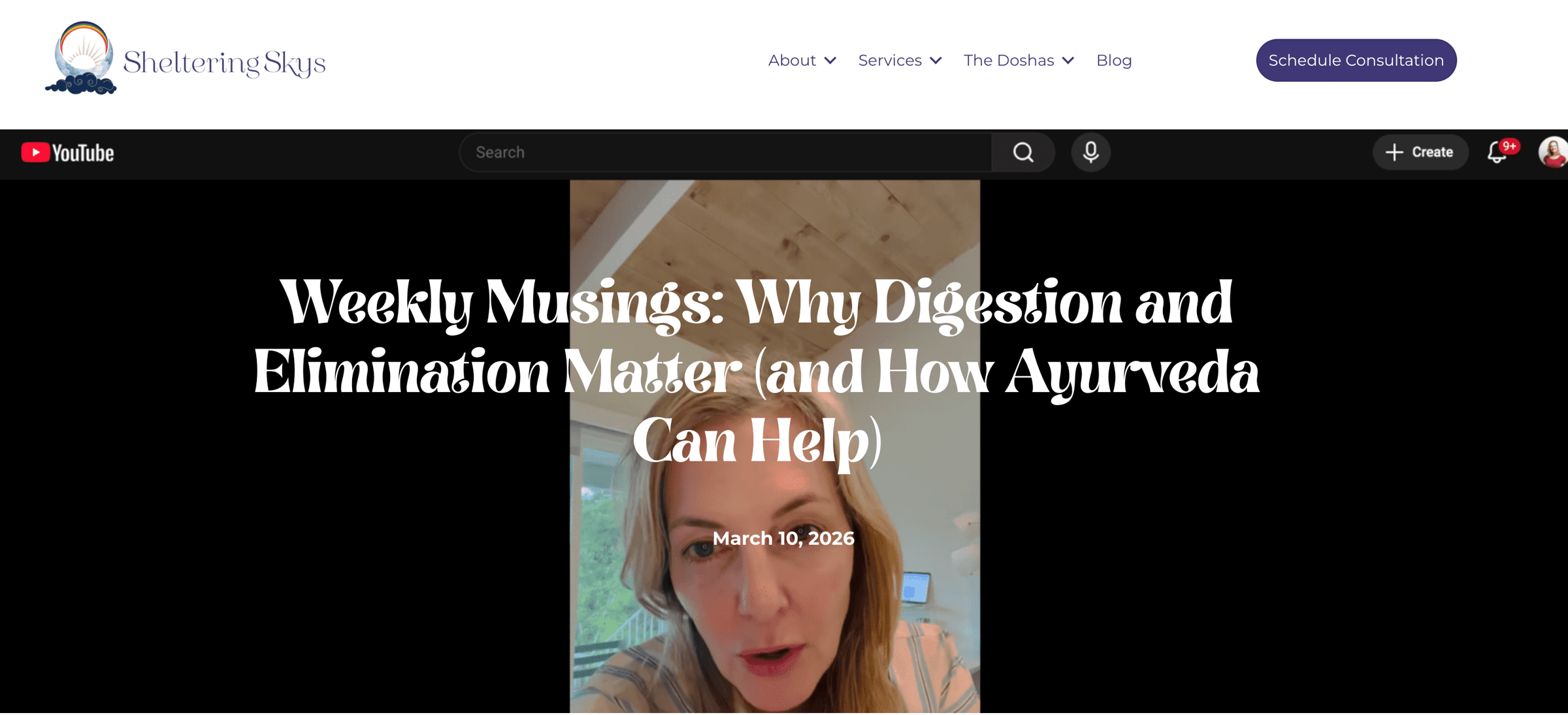Click the Schedule Consultation button
Screen dimensions: 1568x715
pyautogui.click(x=1355, y=59)
